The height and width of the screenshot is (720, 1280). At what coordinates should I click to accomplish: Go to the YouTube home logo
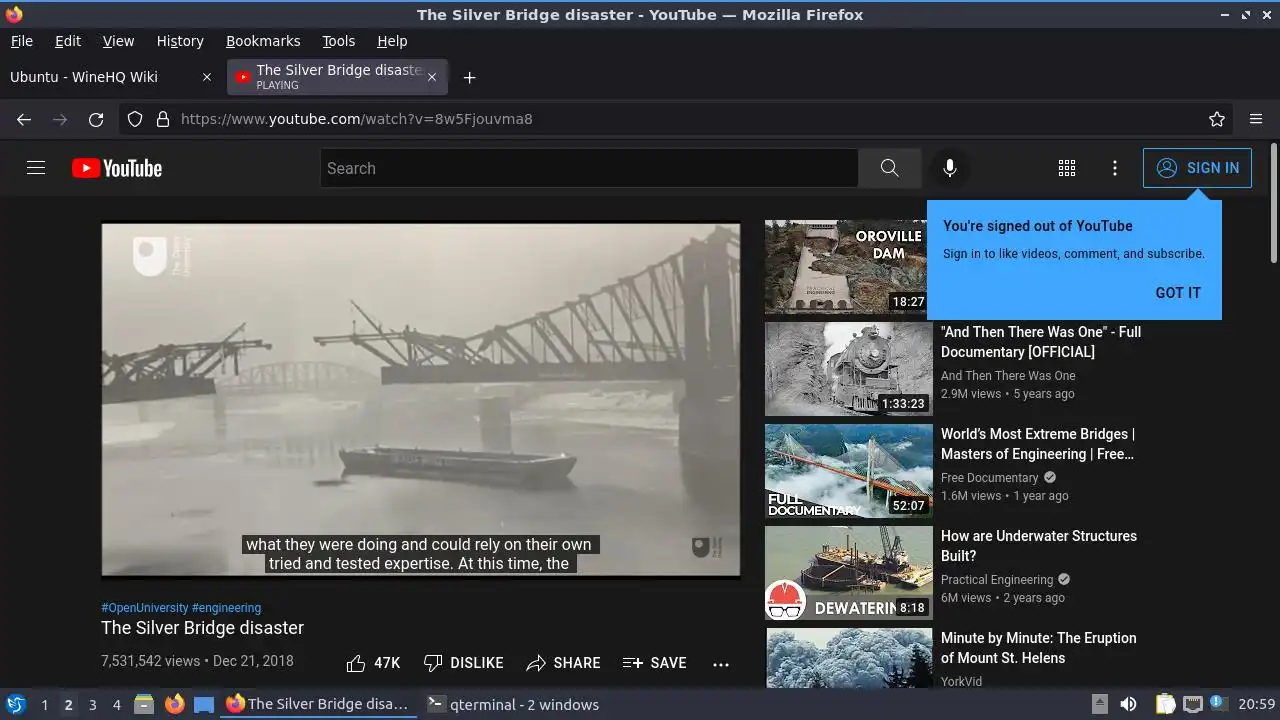coord(117,168)
